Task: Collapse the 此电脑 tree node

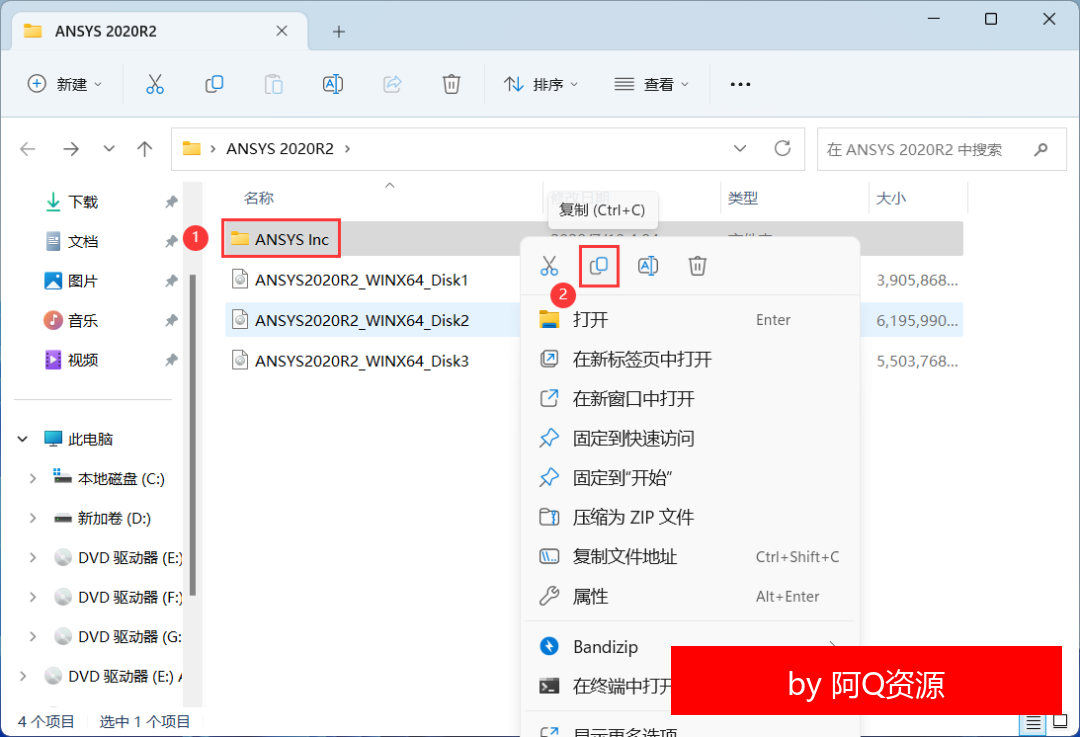Action: tap(22, 439)
